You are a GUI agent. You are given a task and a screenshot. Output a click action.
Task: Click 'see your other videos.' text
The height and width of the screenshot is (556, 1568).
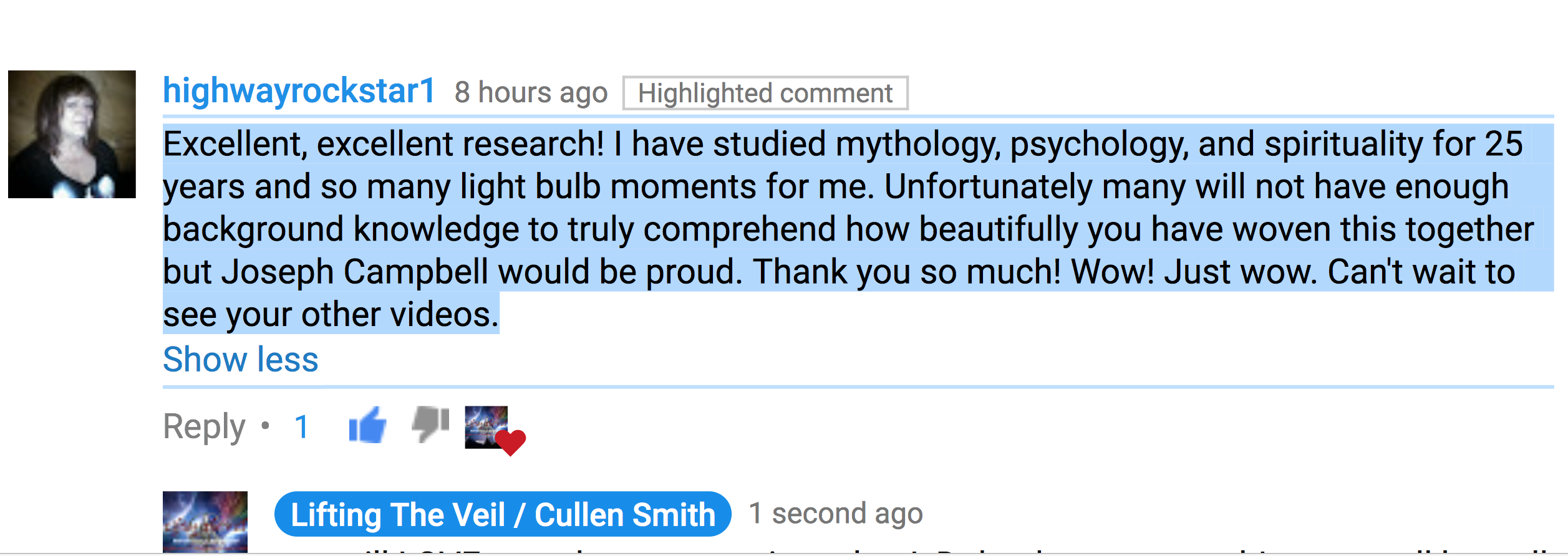331,314
